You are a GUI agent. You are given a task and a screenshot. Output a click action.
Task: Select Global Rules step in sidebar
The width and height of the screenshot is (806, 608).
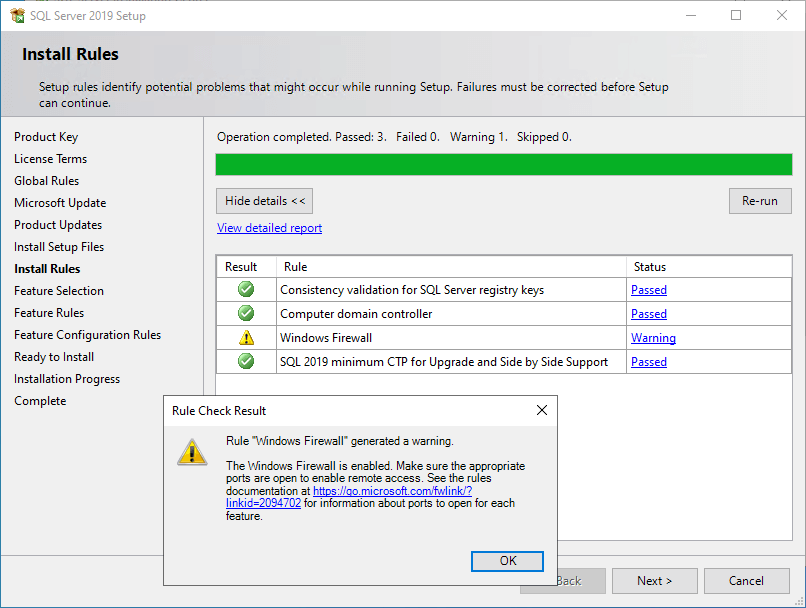point(47,181)
